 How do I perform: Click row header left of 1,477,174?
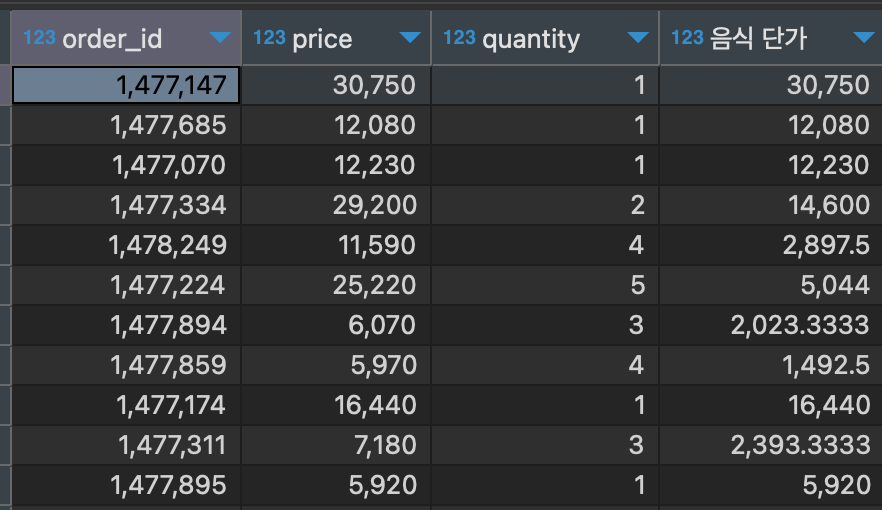coord(5,404)
